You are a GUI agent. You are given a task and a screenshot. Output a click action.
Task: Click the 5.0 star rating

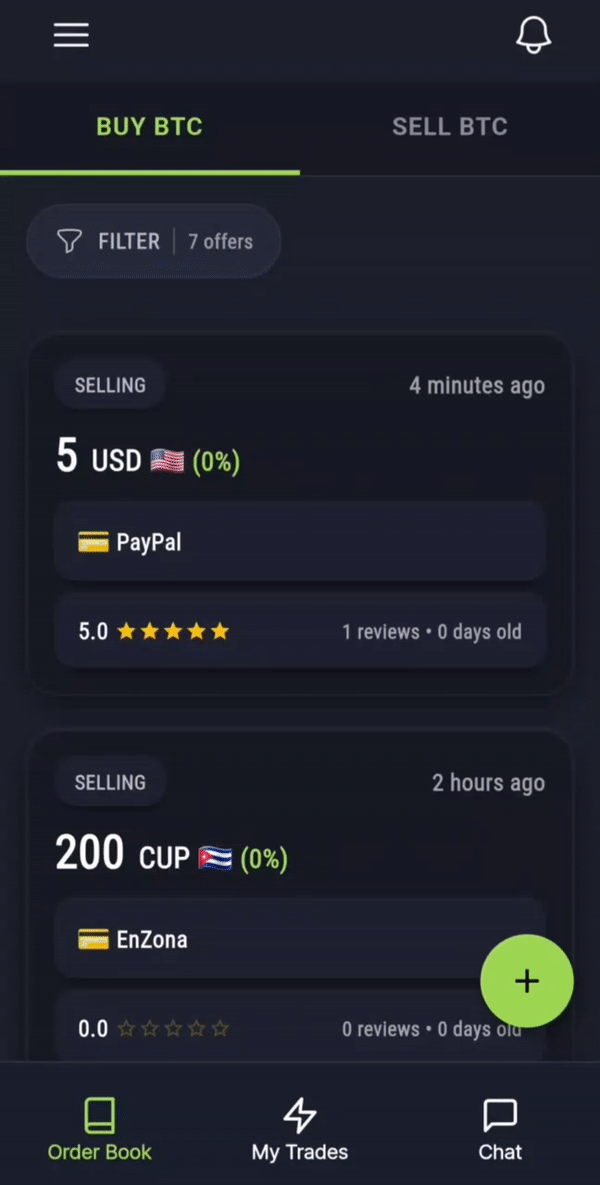[x=153, y=631]
